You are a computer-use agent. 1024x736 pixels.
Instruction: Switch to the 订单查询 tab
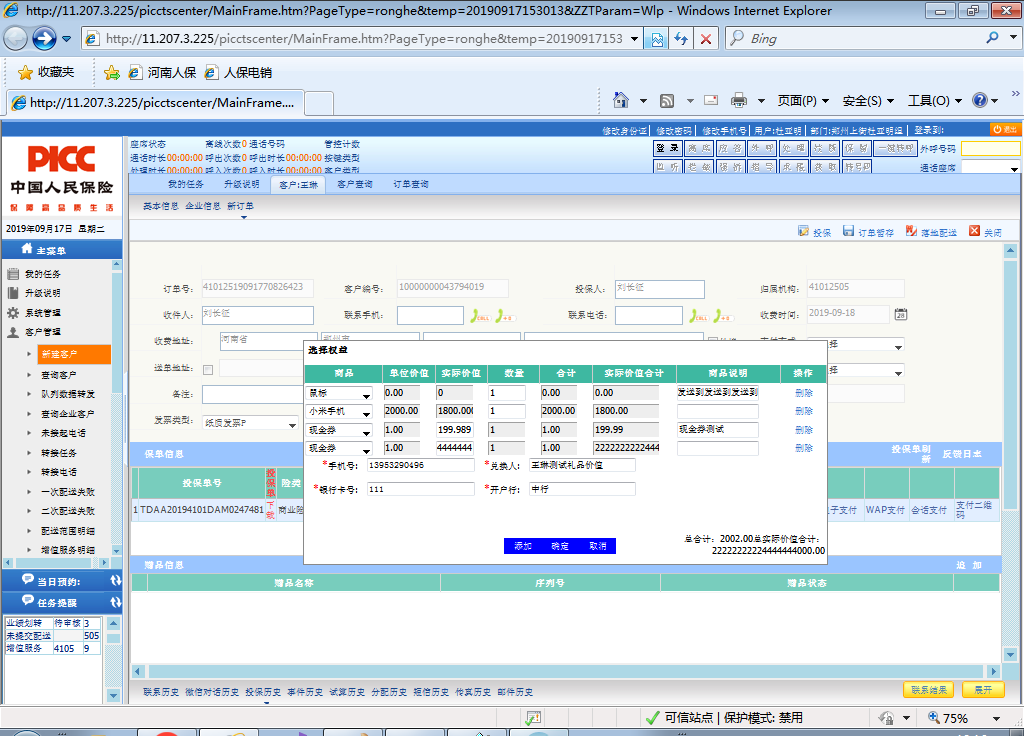click(410, 185)
